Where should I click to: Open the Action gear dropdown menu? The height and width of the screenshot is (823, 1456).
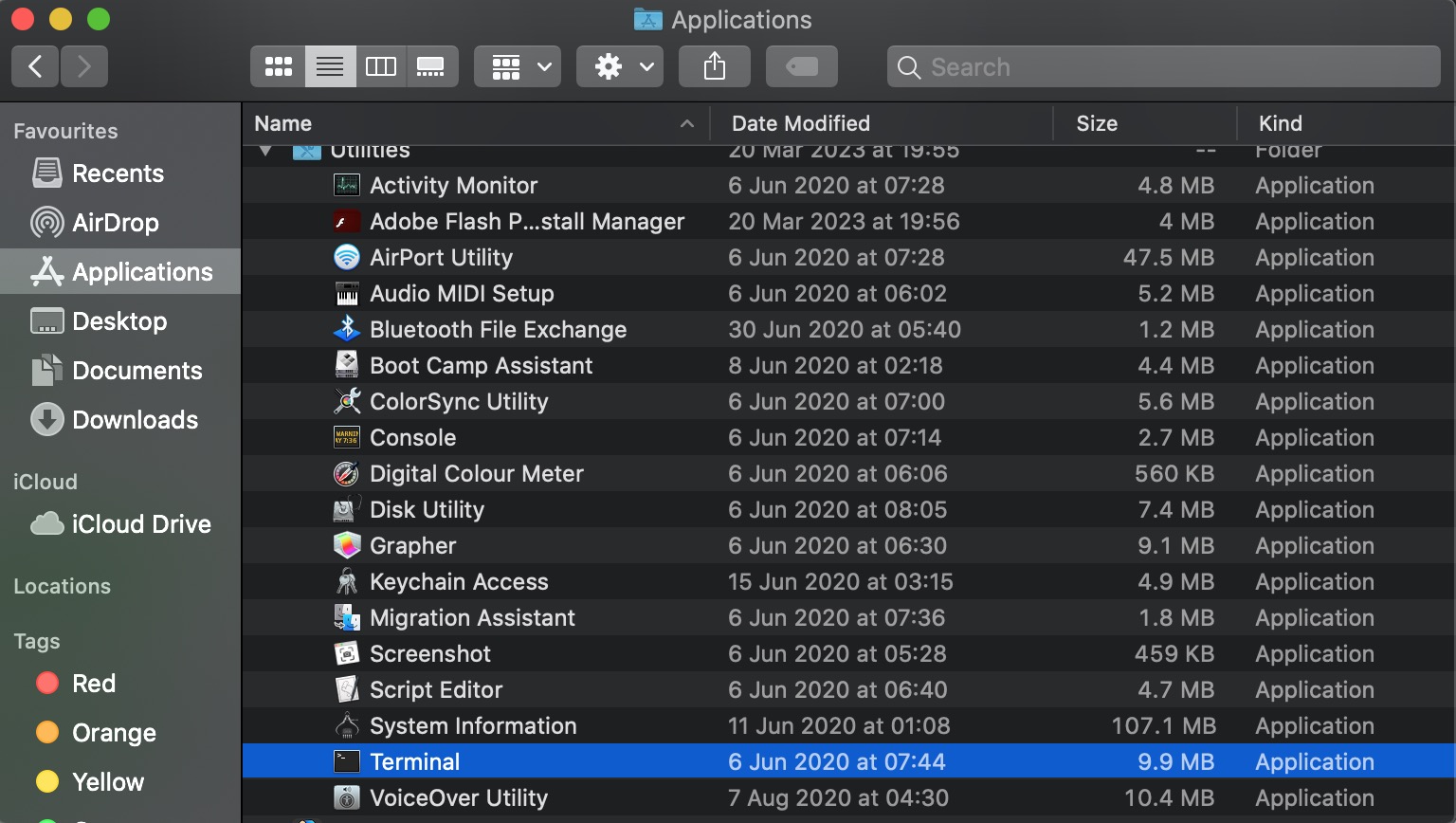coord(620,66)
